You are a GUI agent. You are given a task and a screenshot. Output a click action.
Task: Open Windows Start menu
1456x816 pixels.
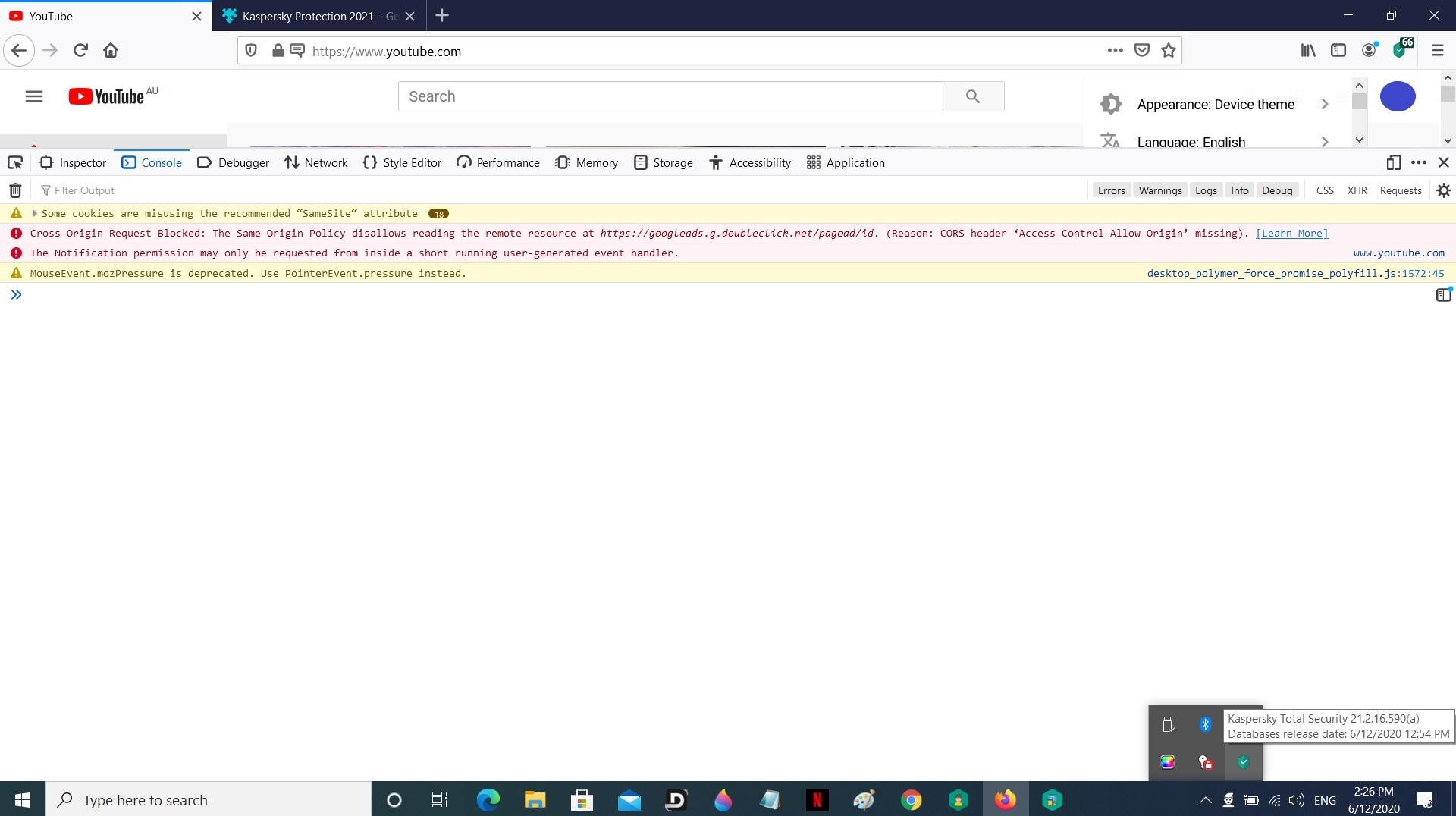23,799
